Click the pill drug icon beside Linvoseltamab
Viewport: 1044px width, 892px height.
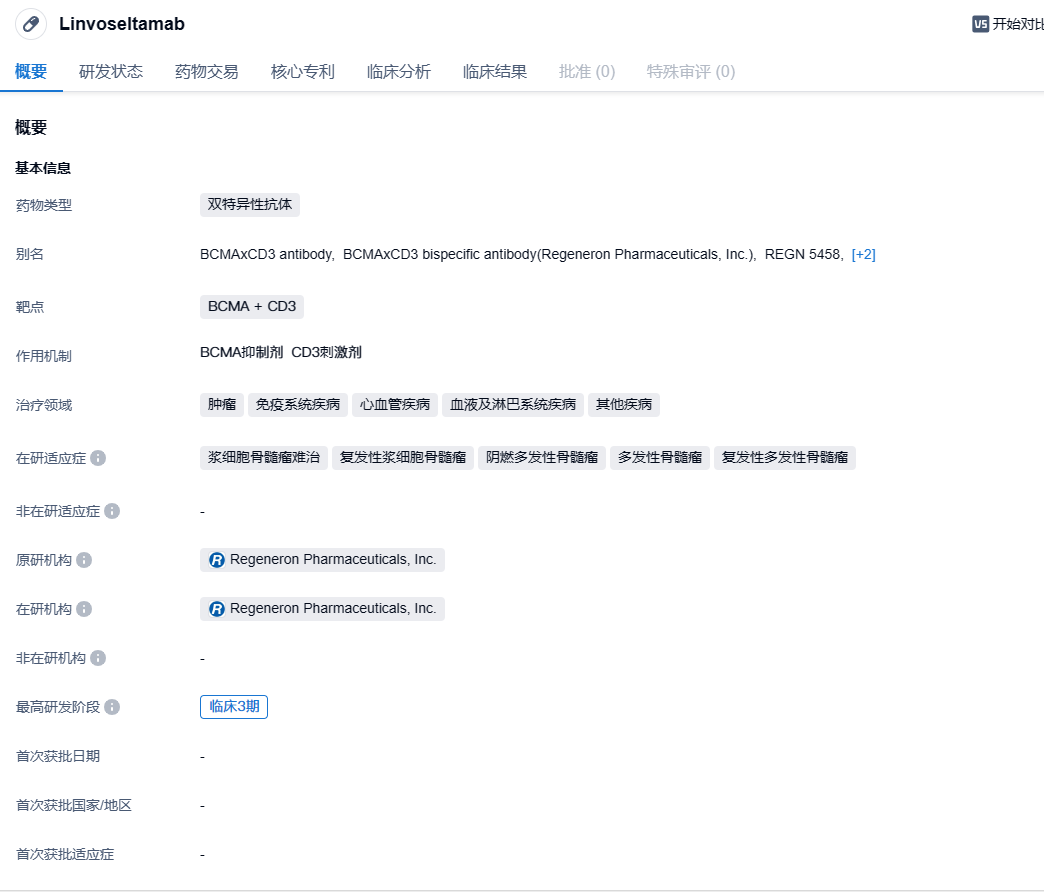tap(31, 24)
